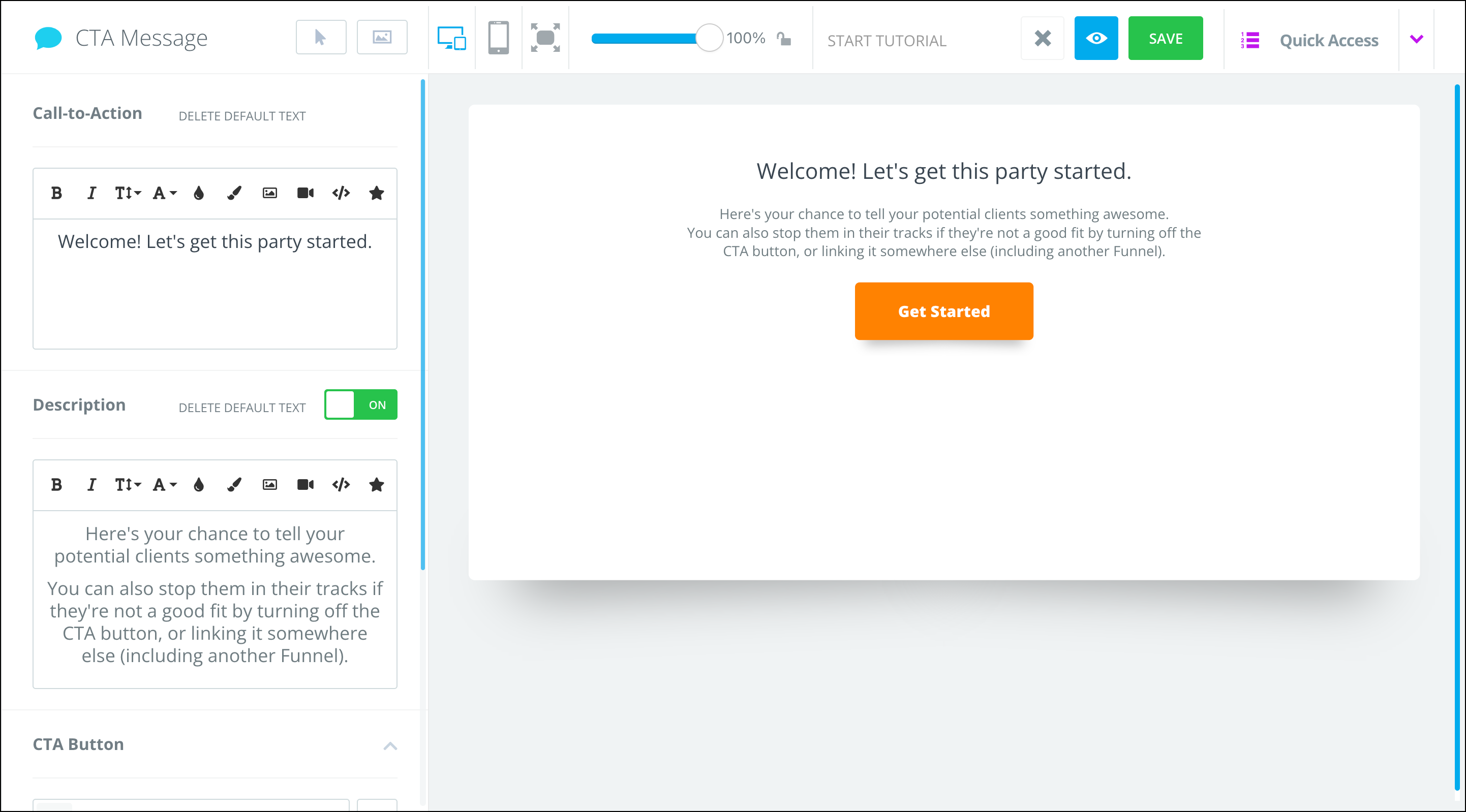Screen dimensions: 1466x812
Task: Open the image tool in header
Action: 382,38
